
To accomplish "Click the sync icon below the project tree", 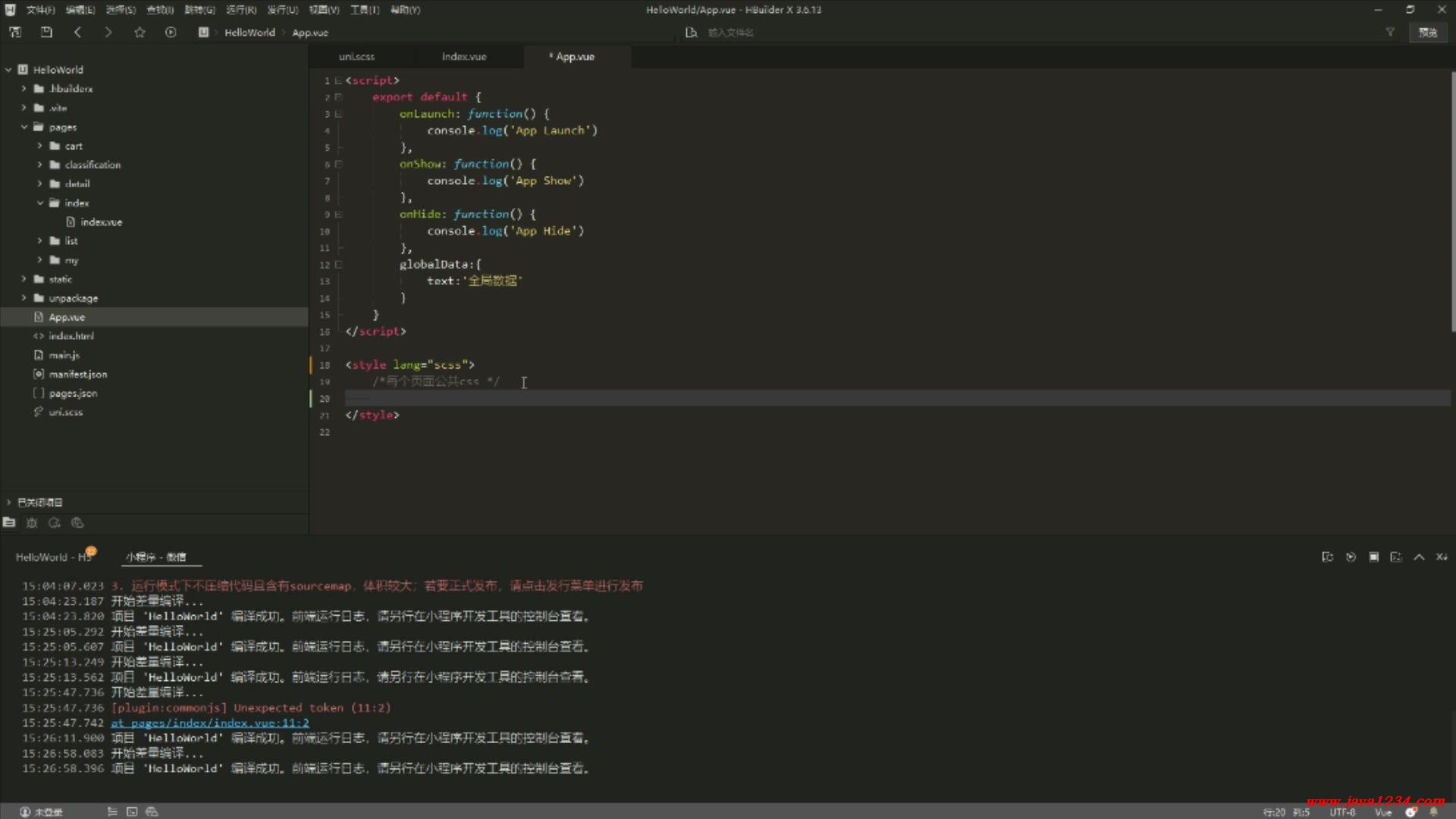I will click(x=55, y=522).
